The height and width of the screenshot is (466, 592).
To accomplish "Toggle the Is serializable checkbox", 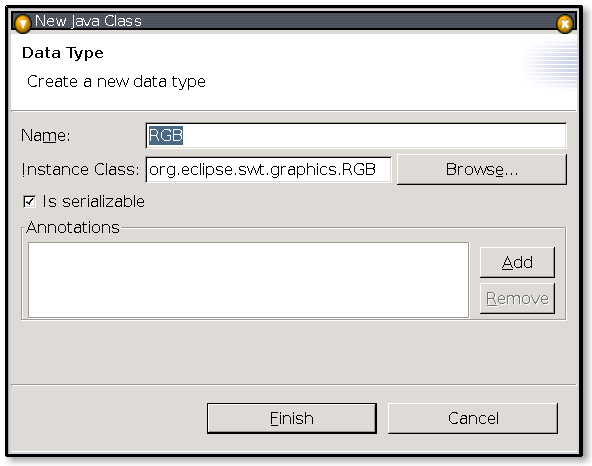I will (29, 202).
